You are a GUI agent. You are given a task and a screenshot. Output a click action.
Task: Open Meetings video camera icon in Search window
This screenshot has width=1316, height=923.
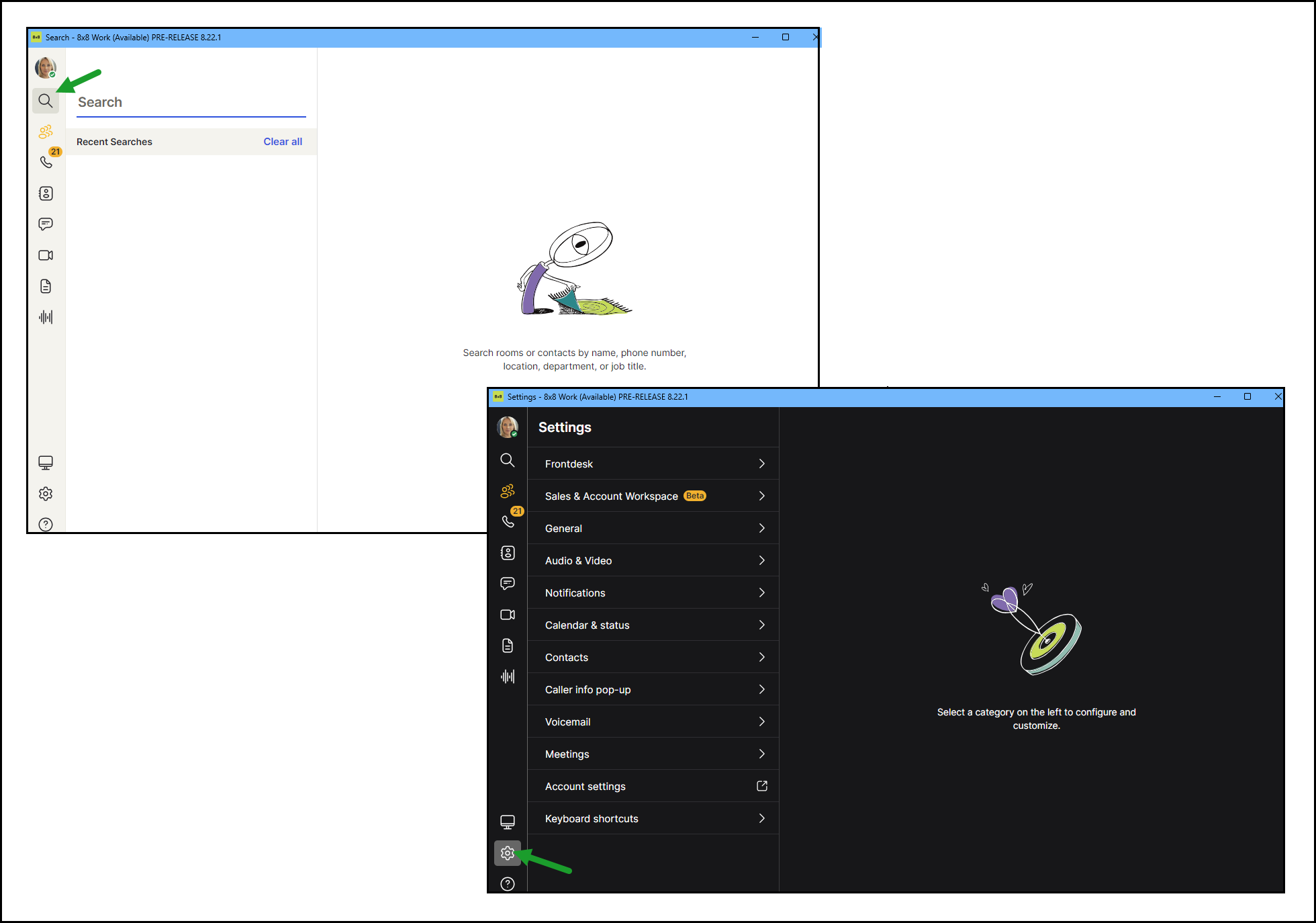point(46,255)
